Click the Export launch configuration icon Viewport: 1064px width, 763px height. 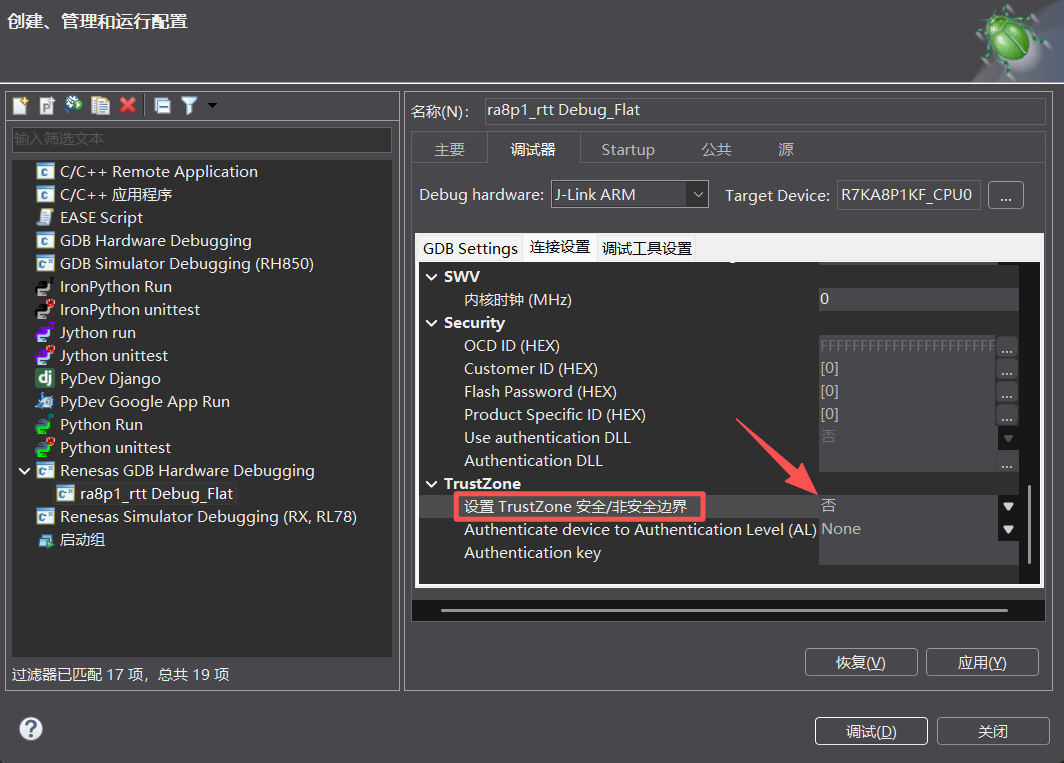click(73, 105)
